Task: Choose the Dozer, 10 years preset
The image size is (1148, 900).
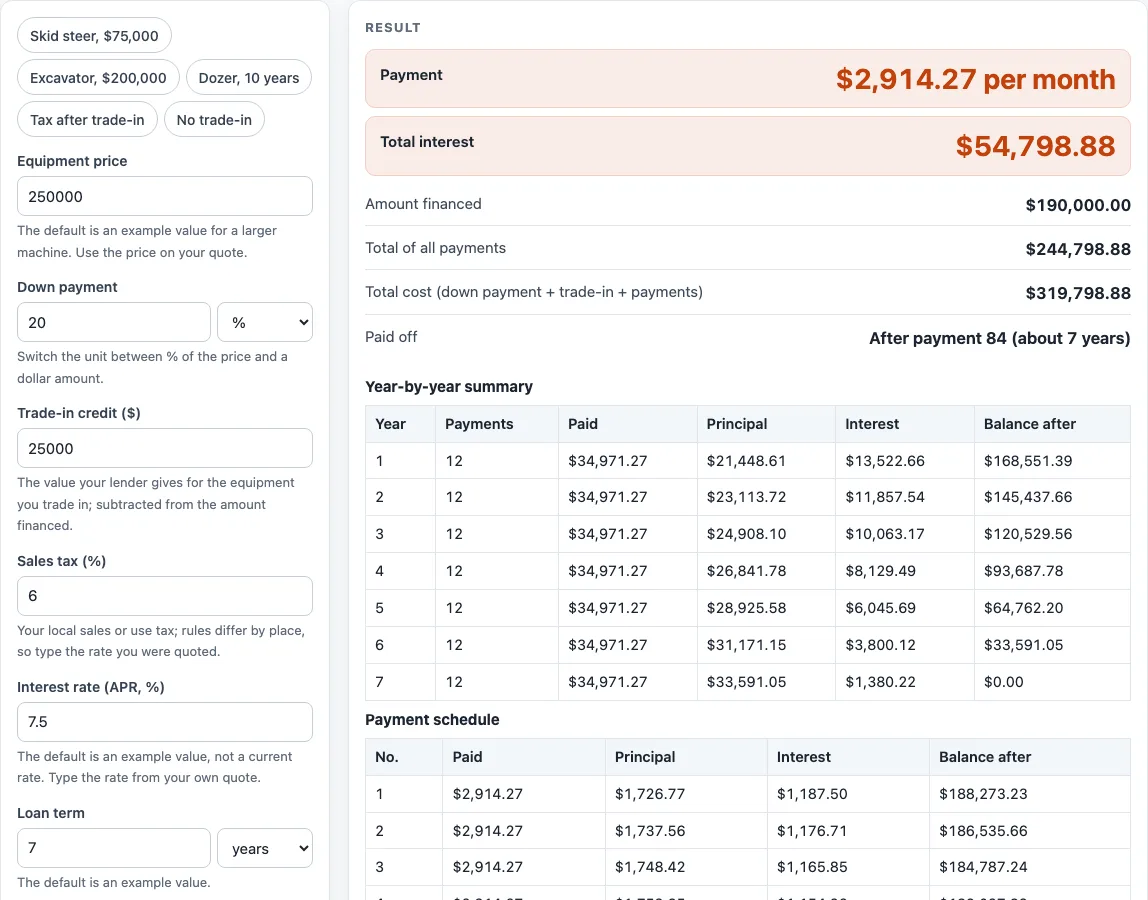Action: [x=249, y=78]
